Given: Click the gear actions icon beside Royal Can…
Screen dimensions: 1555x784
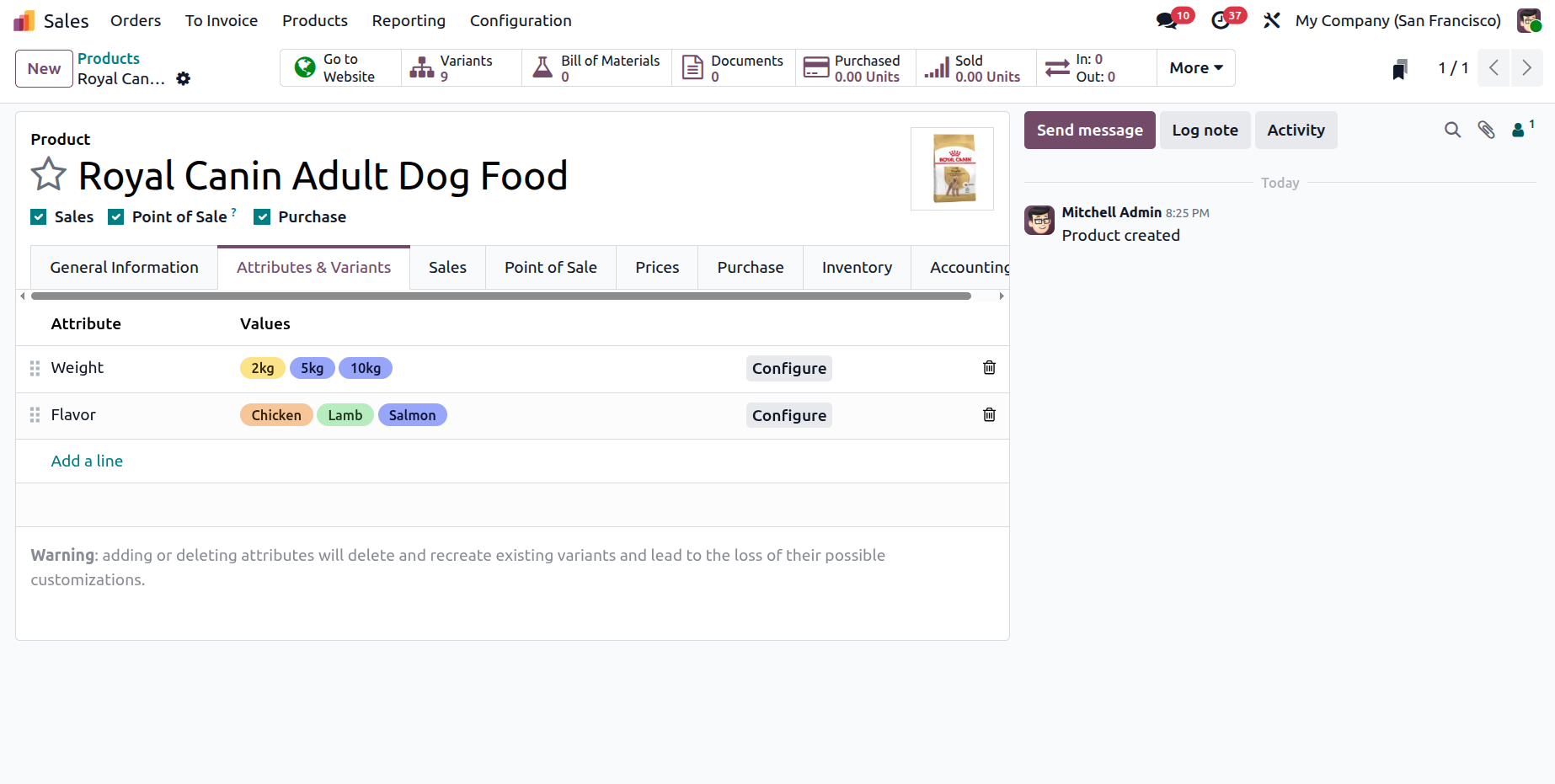Looking at the screenshot, I should pos(184,78).
